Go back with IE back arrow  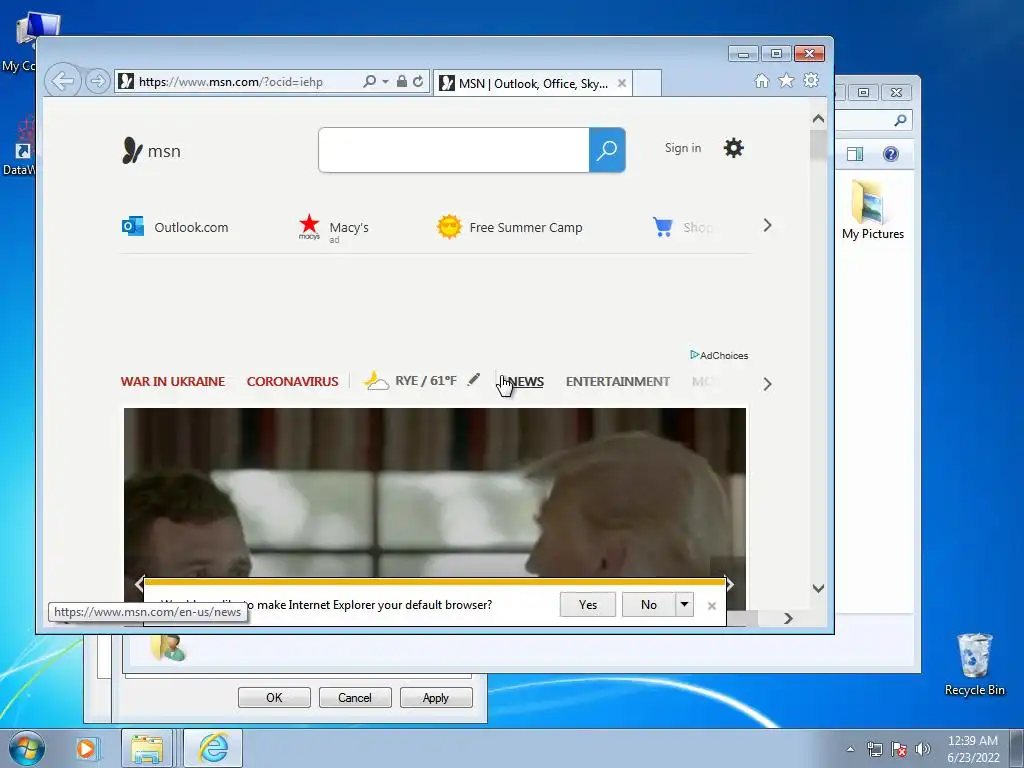pyautogui.click(x=63, y=82)
